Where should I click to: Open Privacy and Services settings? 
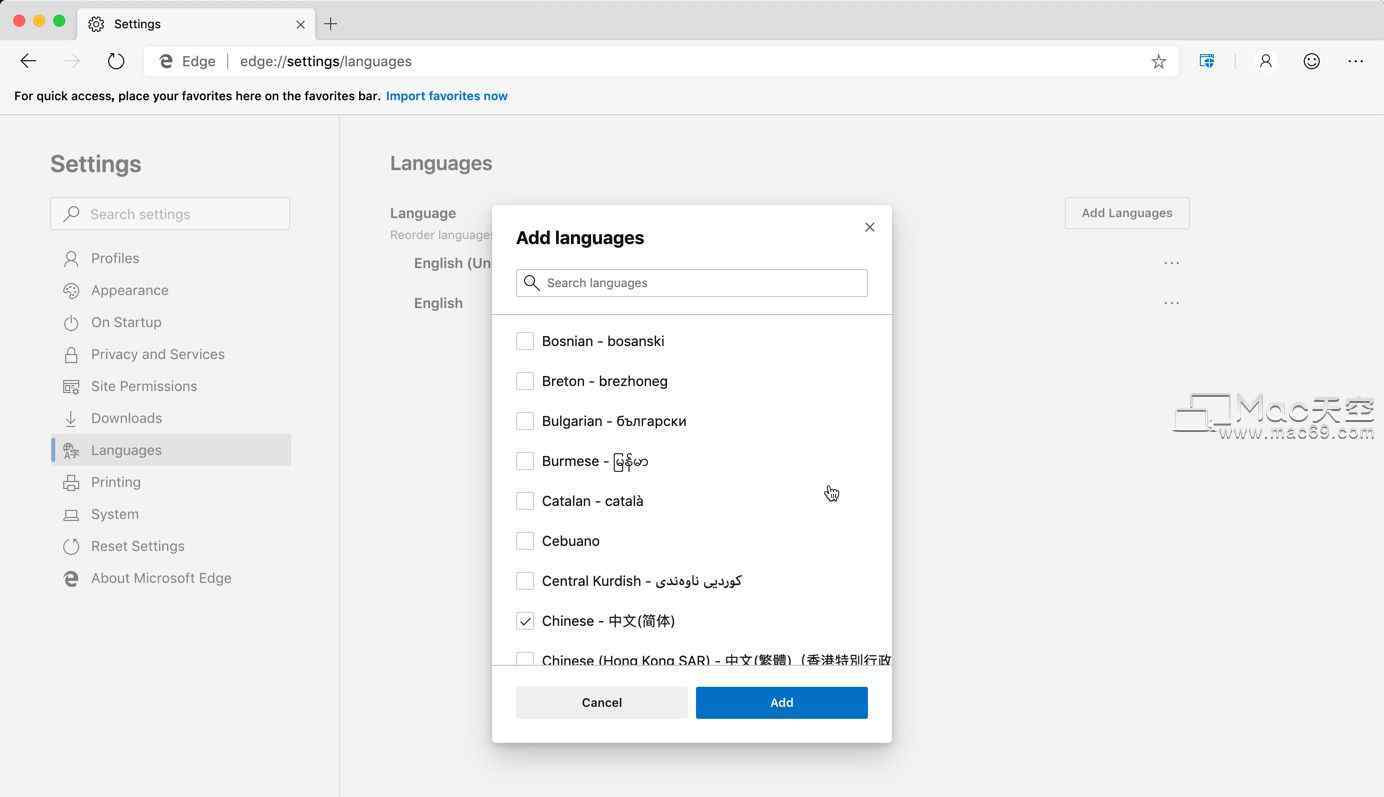pos(157,354)
